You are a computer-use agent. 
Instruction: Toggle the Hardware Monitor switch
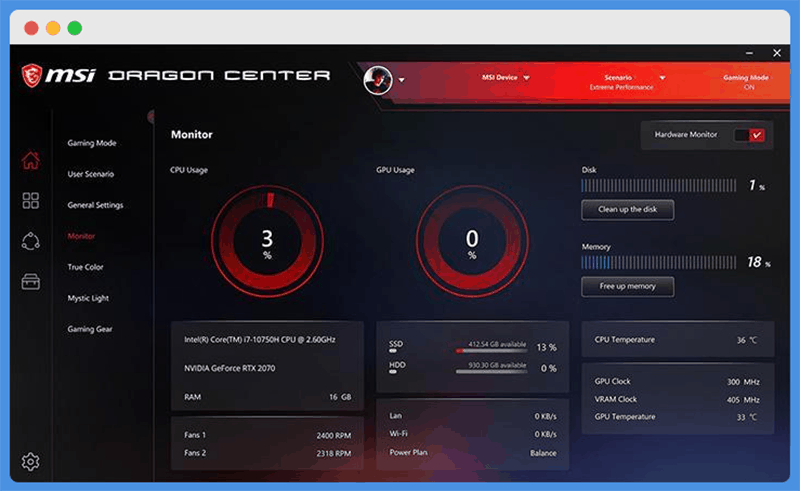749,135
